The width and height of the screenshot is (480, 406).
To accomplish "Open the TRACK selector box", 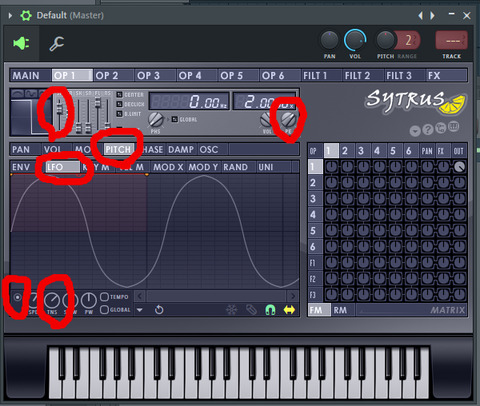I will (451, 41).
